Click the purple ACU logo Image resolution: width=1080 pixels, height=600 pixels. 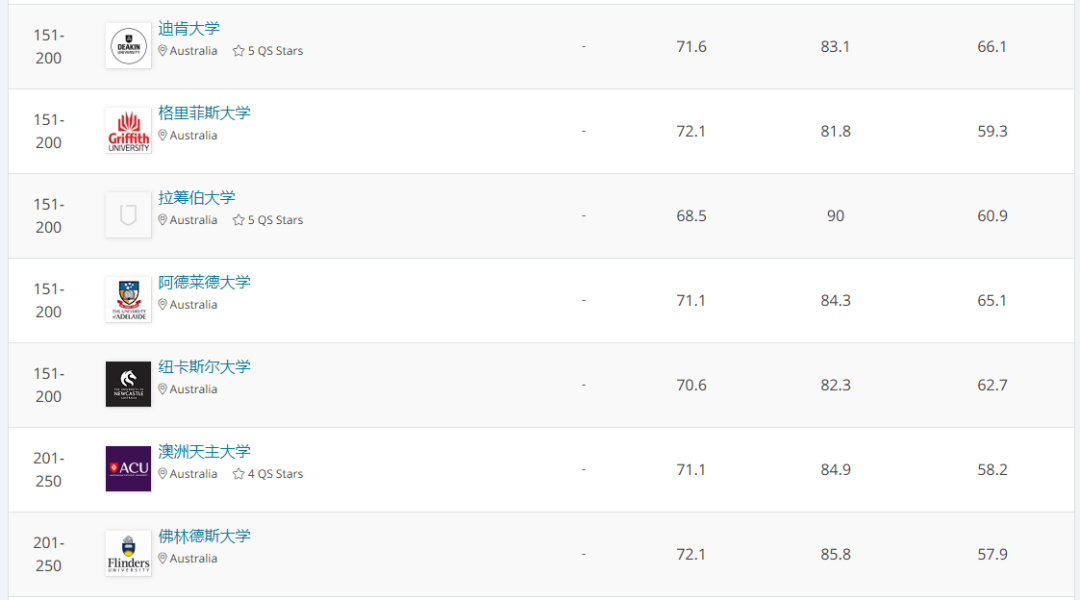pyautogui.click(x=128, y=469)
